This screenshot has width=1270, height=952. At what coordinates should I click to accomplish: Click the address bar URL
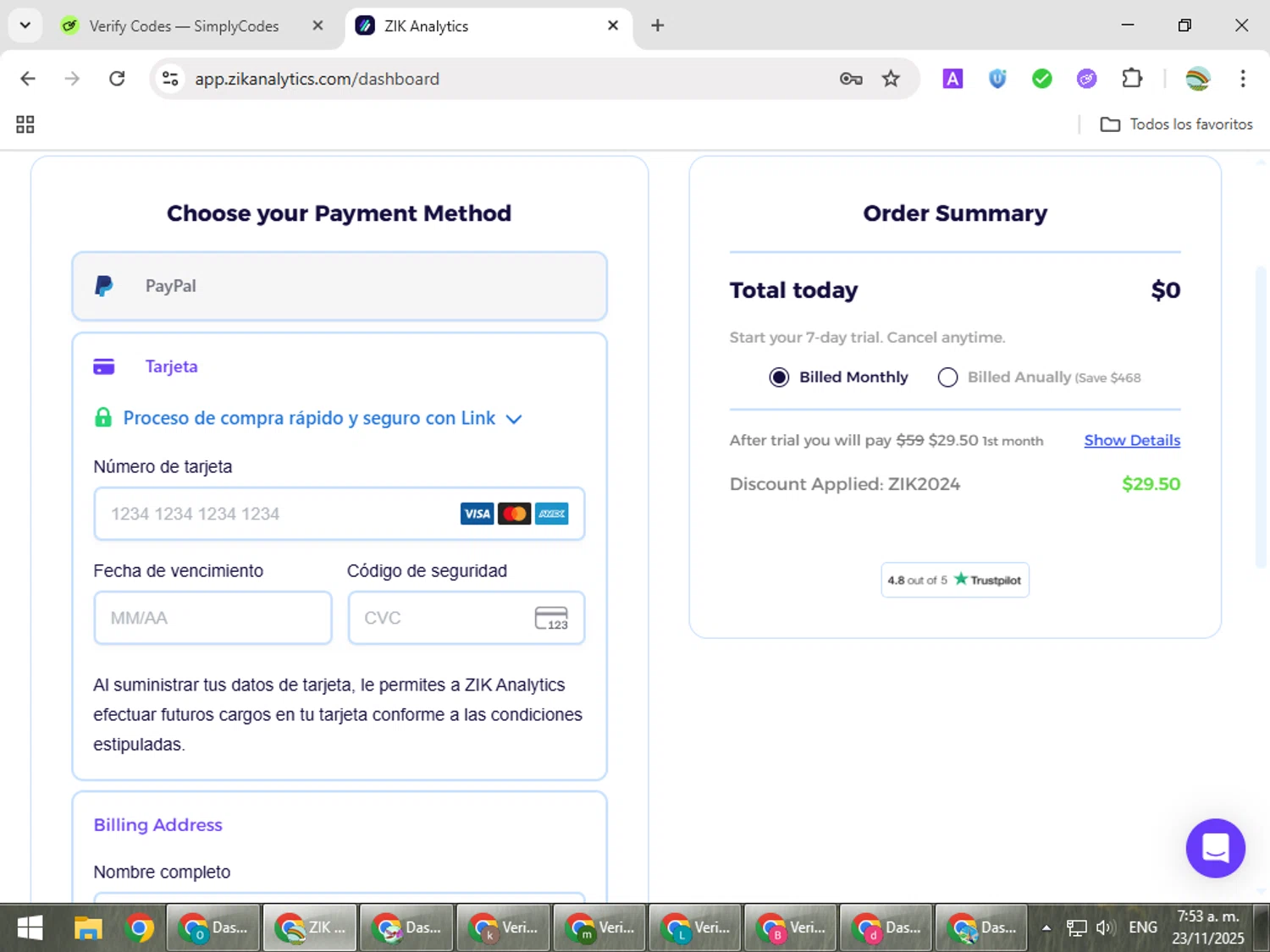(317, 79)
